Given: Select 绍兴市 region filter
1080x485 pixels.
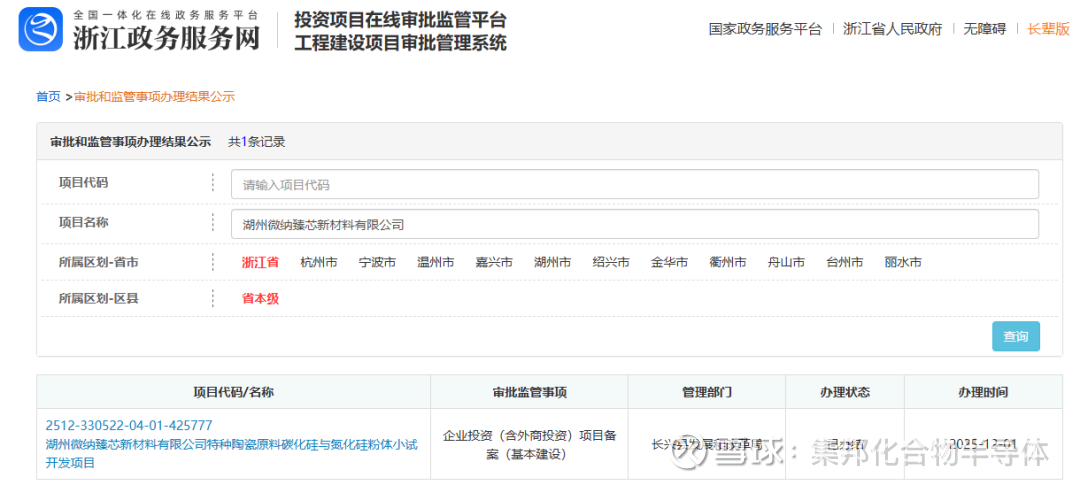Looking at the screenshot, I should point(611,262).
